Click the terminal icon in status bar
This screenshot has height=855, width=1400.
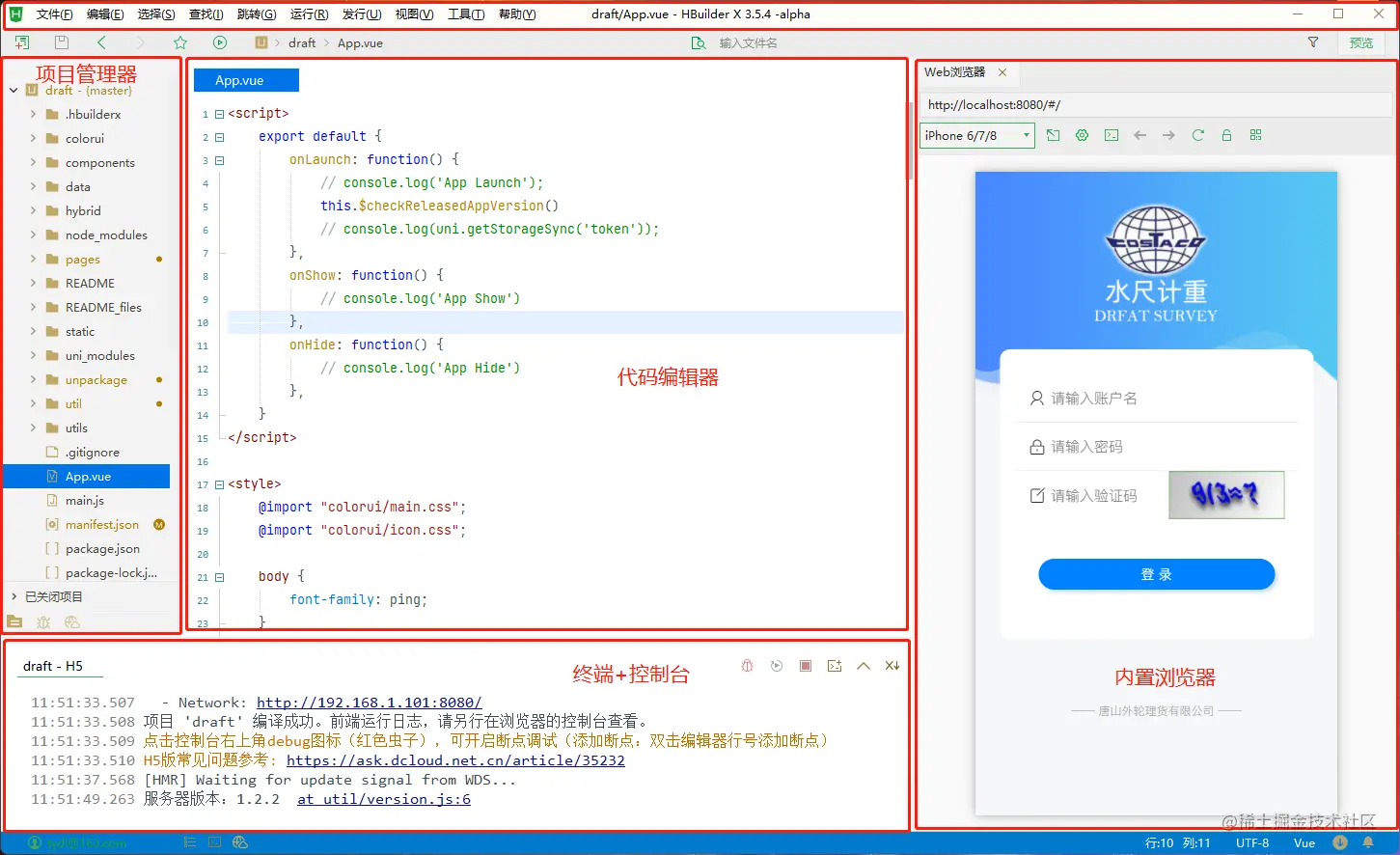[x=214, y=842]
